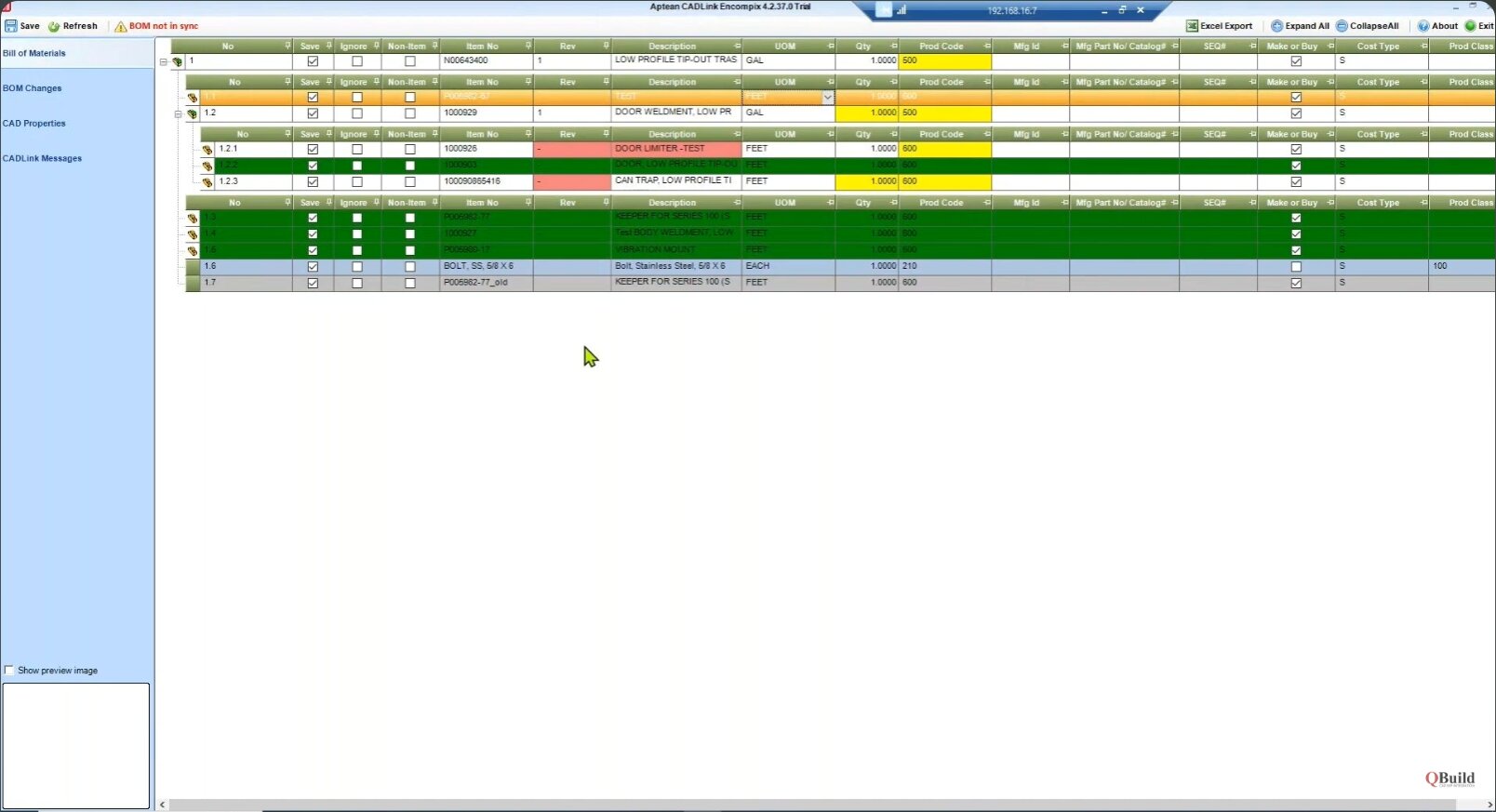Open the UOM dropdown in orange row 1.1
This screenshot has width=1496, height=812.
coord(827,97)
